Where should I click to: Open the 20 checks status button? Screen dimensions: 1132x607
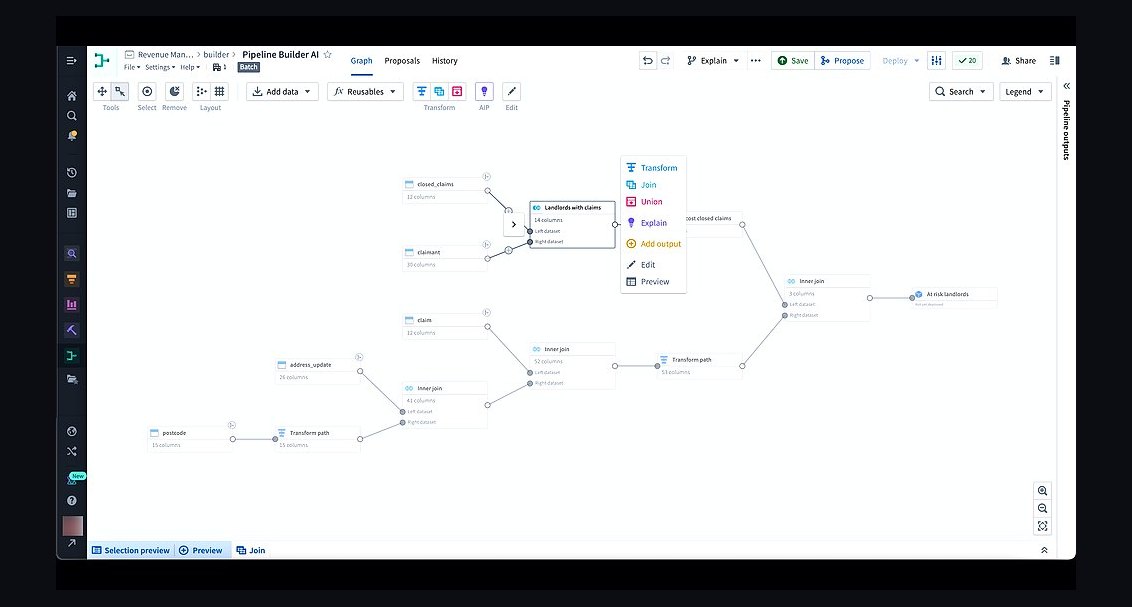click(967, 61)
